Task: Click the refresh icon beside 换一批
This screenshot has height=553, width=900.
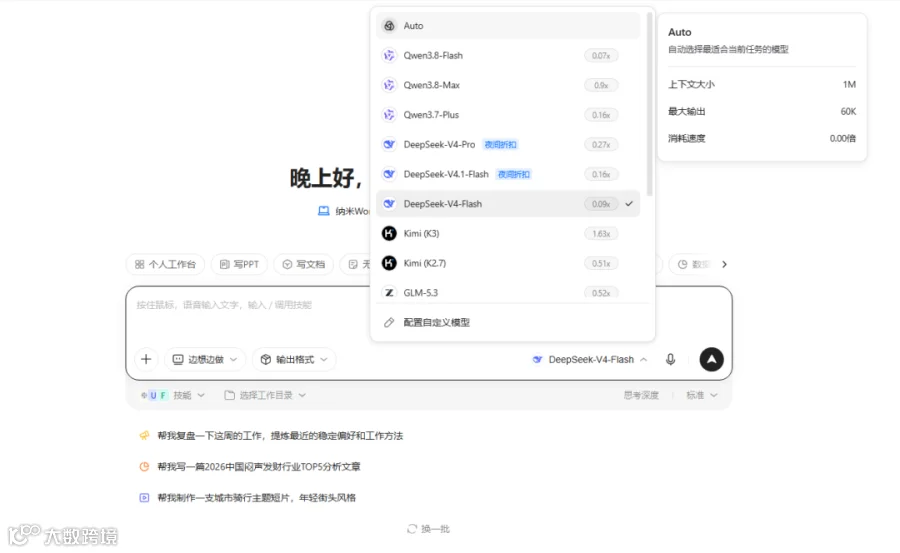Action: point(412,529)
